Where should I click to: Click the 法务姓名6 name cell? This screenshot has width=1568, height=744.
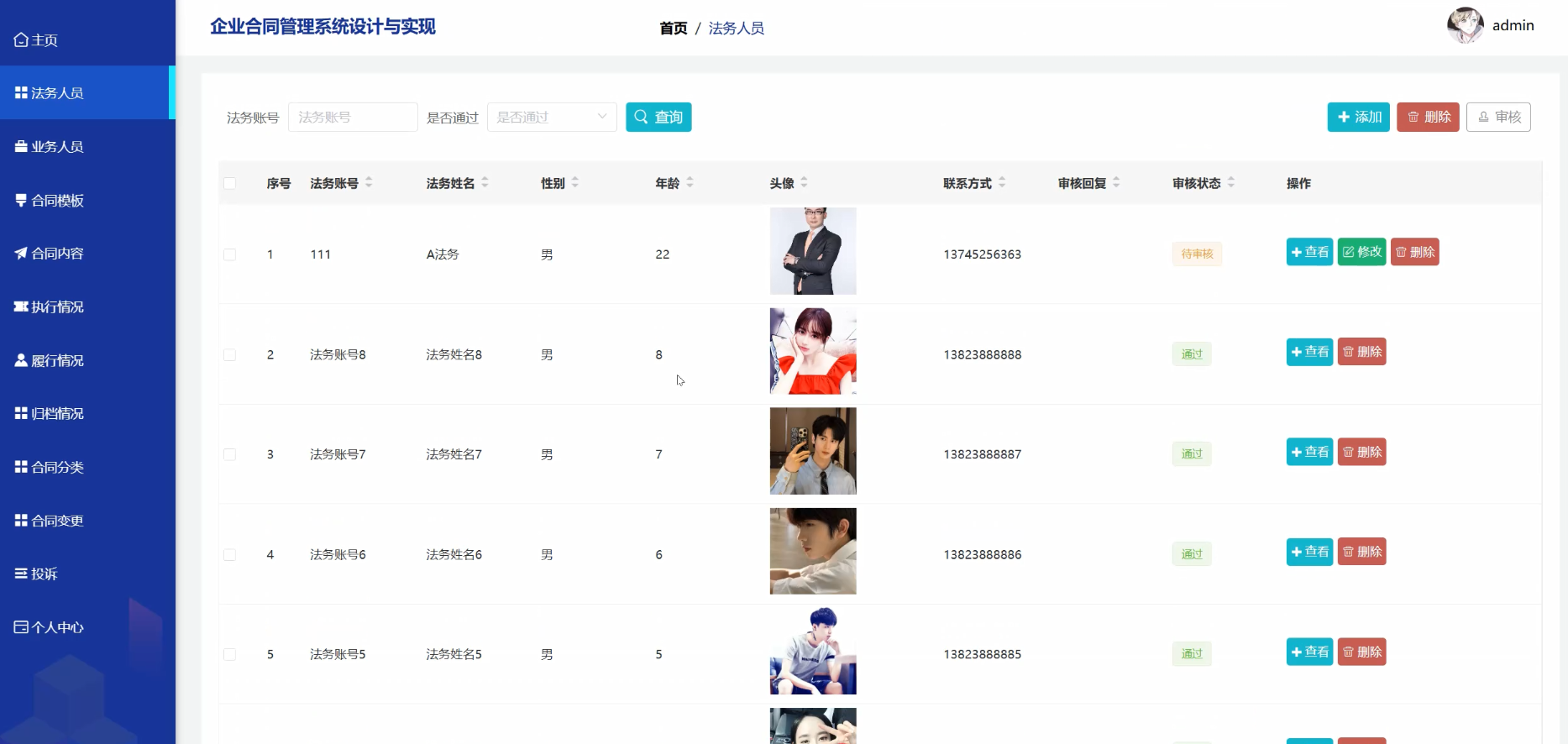(x=454, y=554)
